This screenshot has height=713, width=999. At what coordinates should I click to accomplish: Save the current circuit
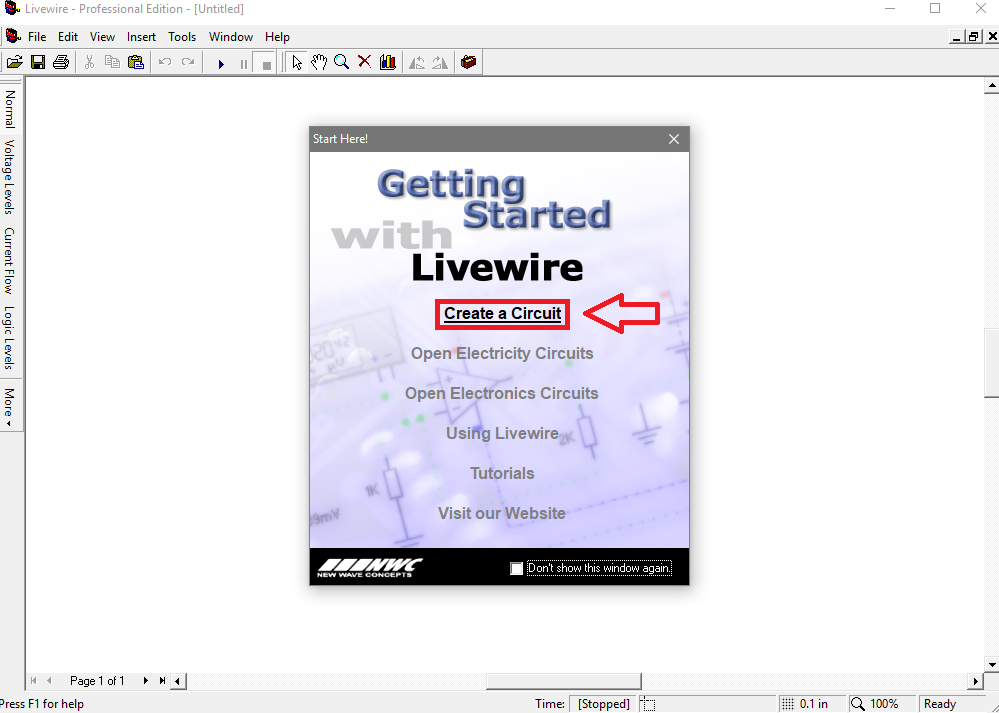[x=38, y=61]
